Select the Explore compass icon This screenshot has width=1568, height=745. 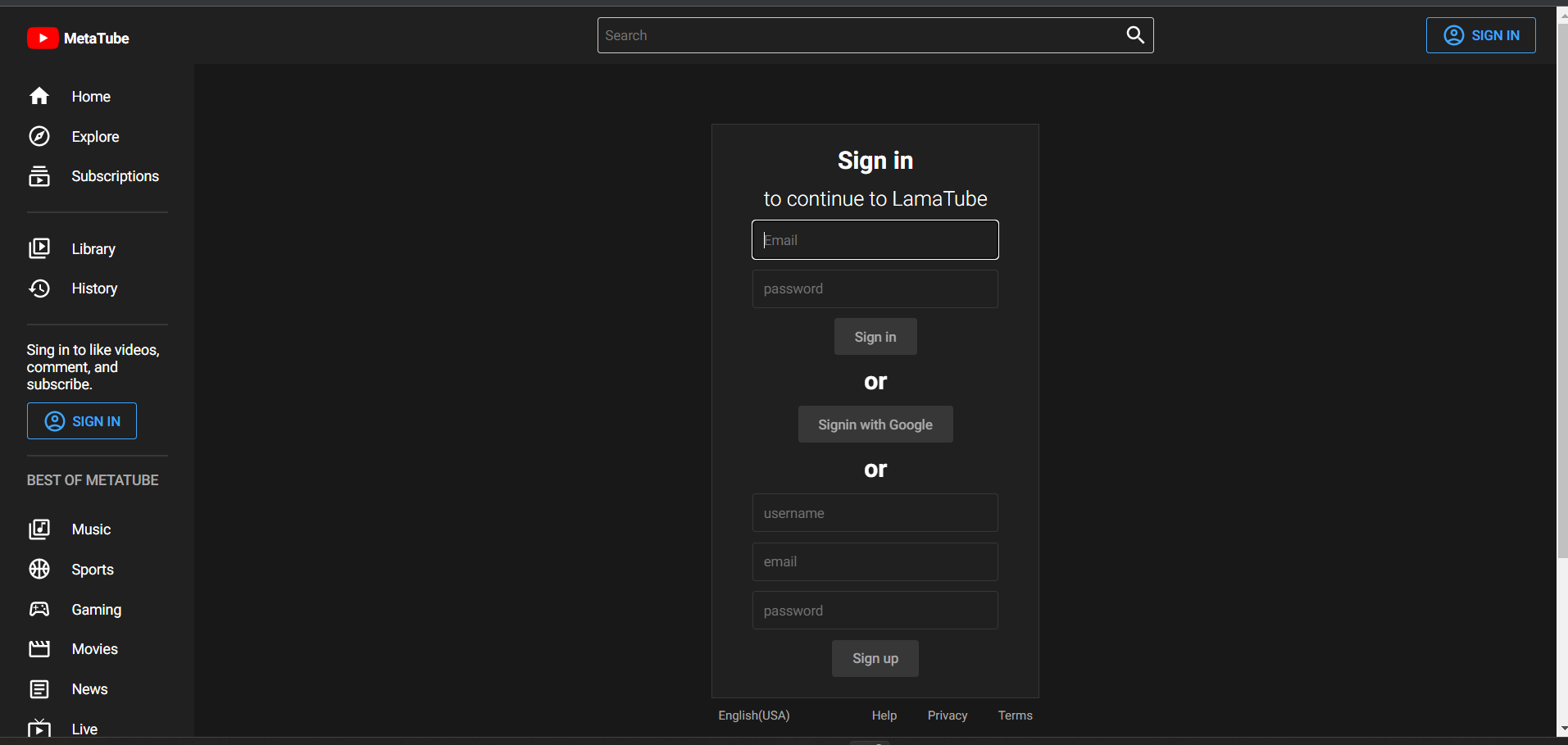[40, 136]
